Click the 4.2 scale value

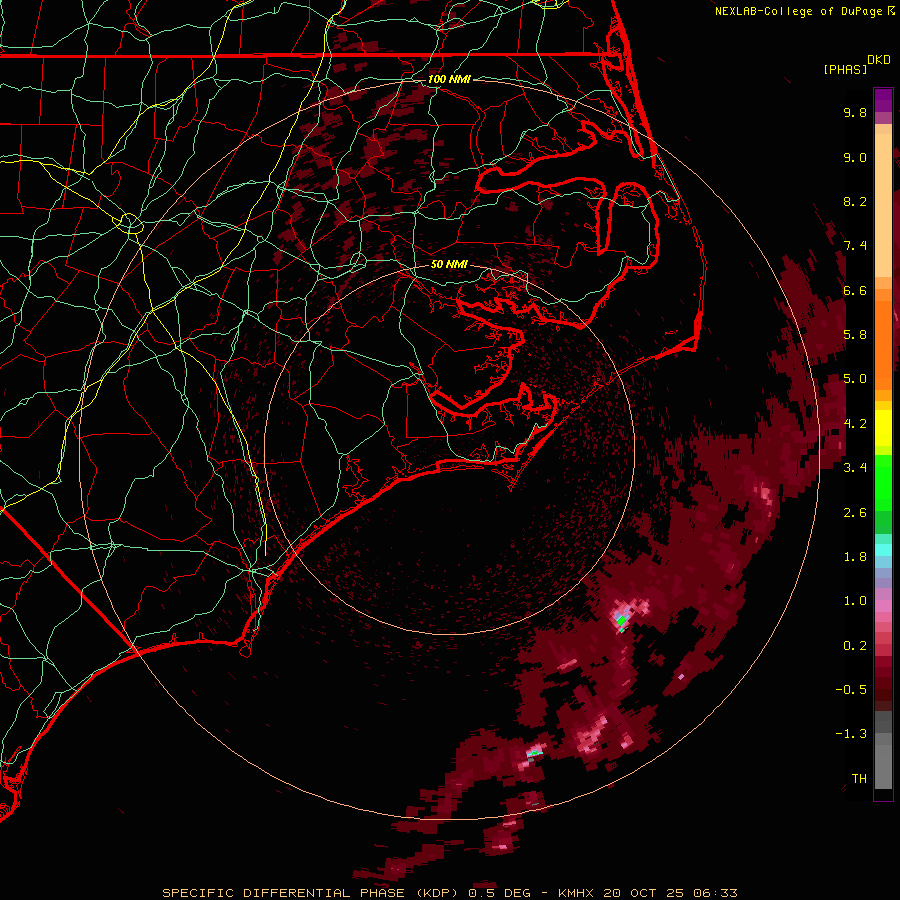point(855,424)
